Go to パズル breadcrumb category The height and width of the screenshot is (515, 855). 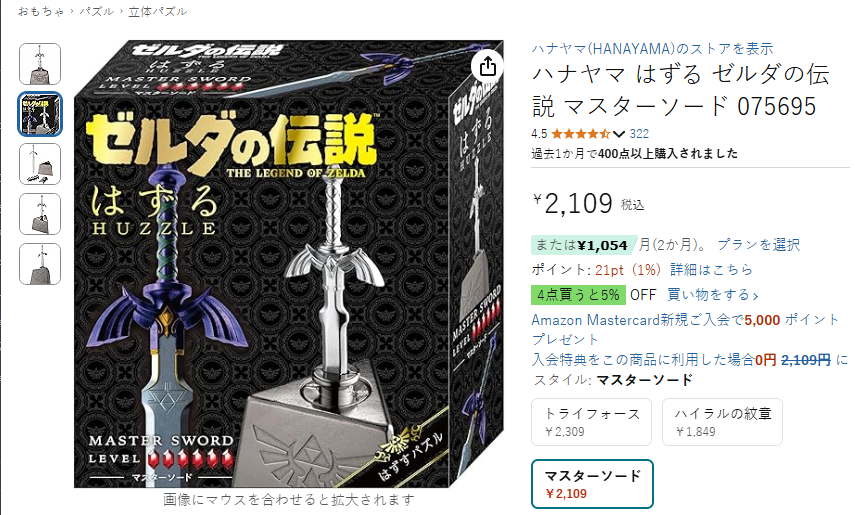click(x=97, y=11)
